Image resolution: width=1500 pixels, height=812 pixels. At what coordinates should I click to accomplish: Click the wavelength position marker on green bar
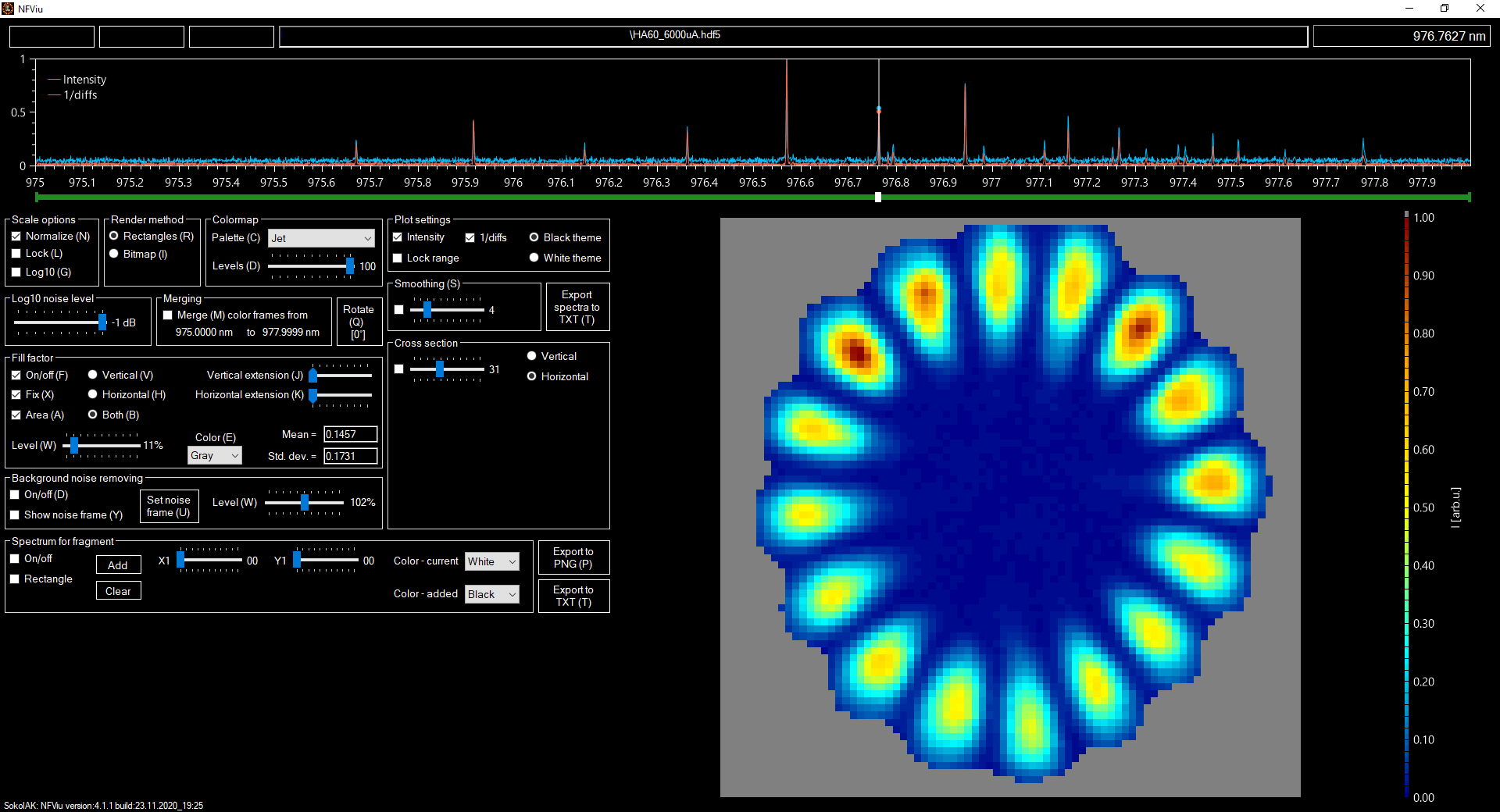878,198
